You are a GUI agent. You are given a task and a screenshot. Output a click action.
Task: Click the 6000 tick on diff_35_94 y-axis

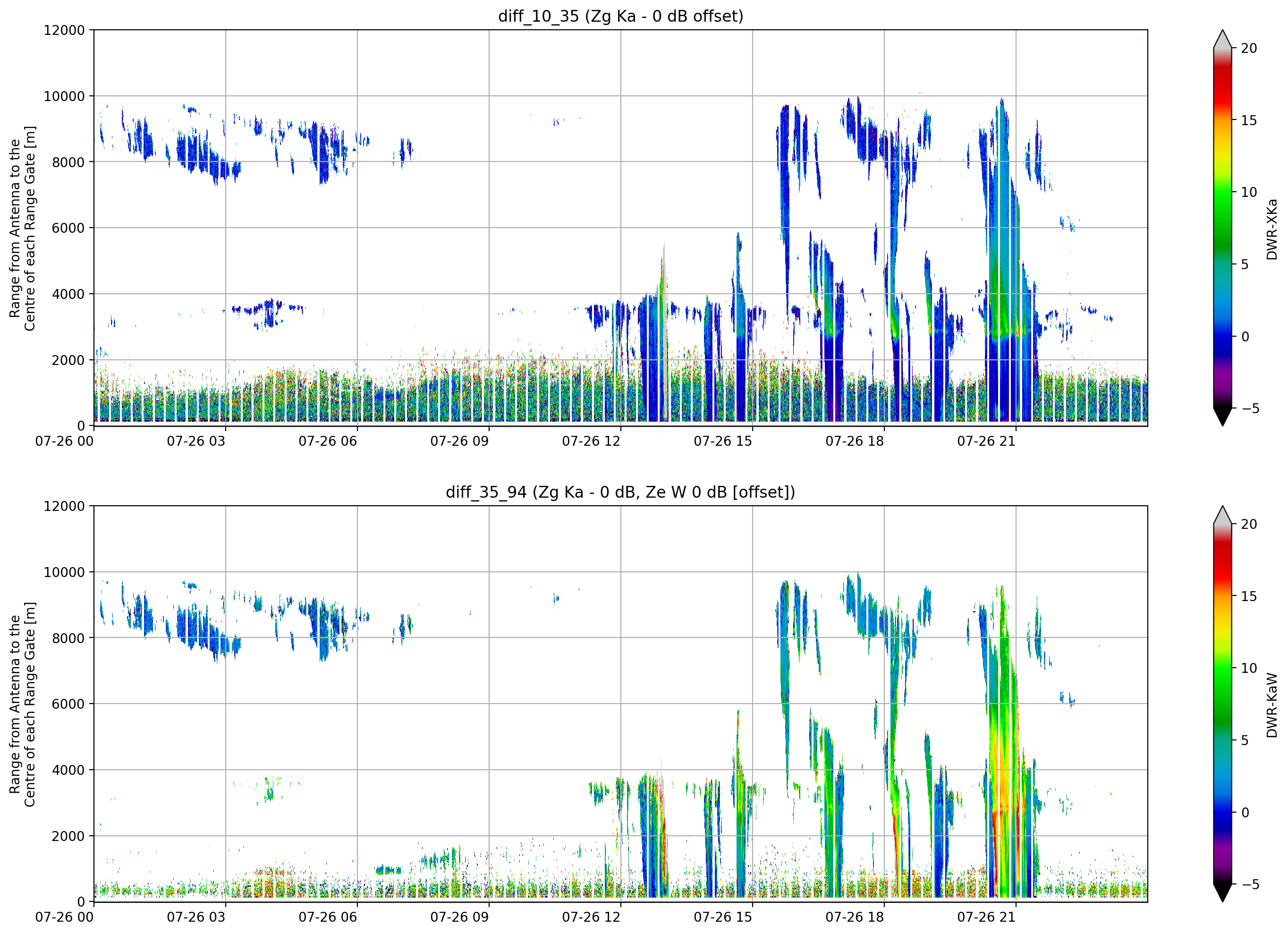[68, 705]
